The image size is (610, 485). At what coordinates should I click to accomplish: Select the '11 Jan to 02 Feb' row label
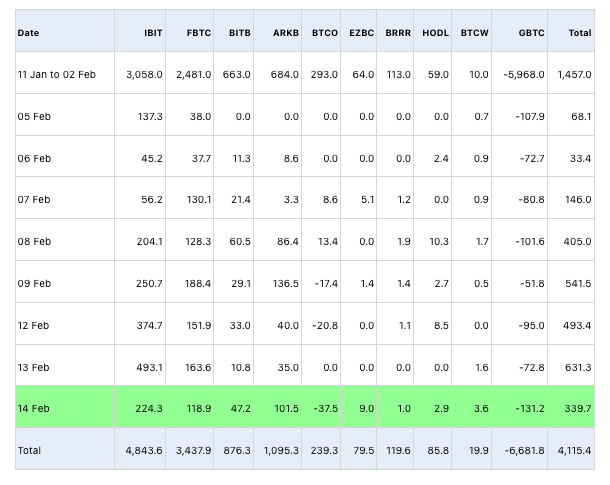(x=56, y=74)
